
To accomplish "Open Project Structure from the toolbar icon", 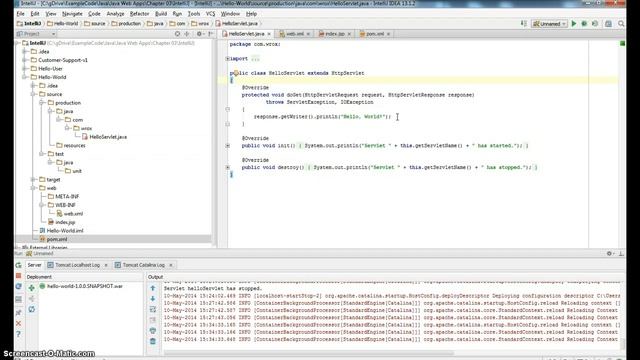I will pos(608,24).
